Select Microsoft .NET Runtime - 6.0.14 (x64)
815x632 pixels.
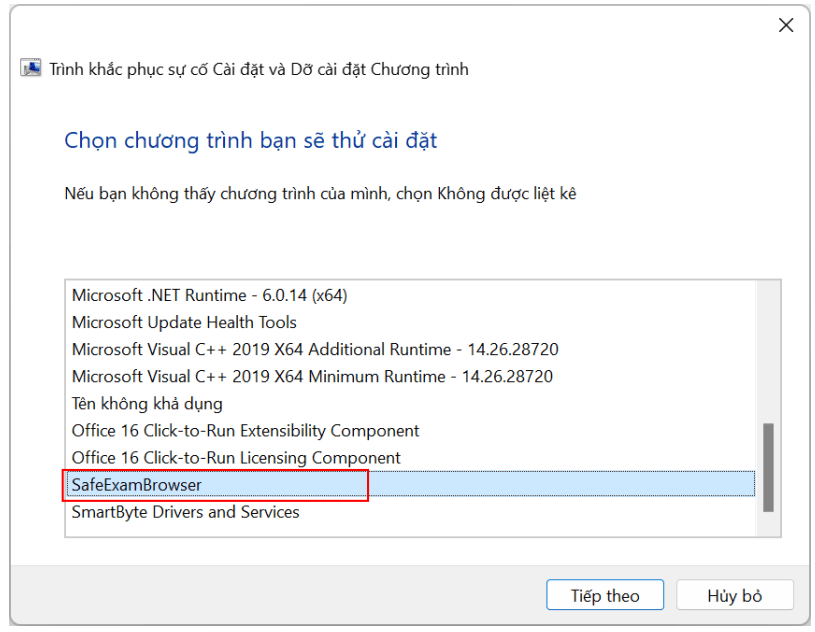pos(210,295)
